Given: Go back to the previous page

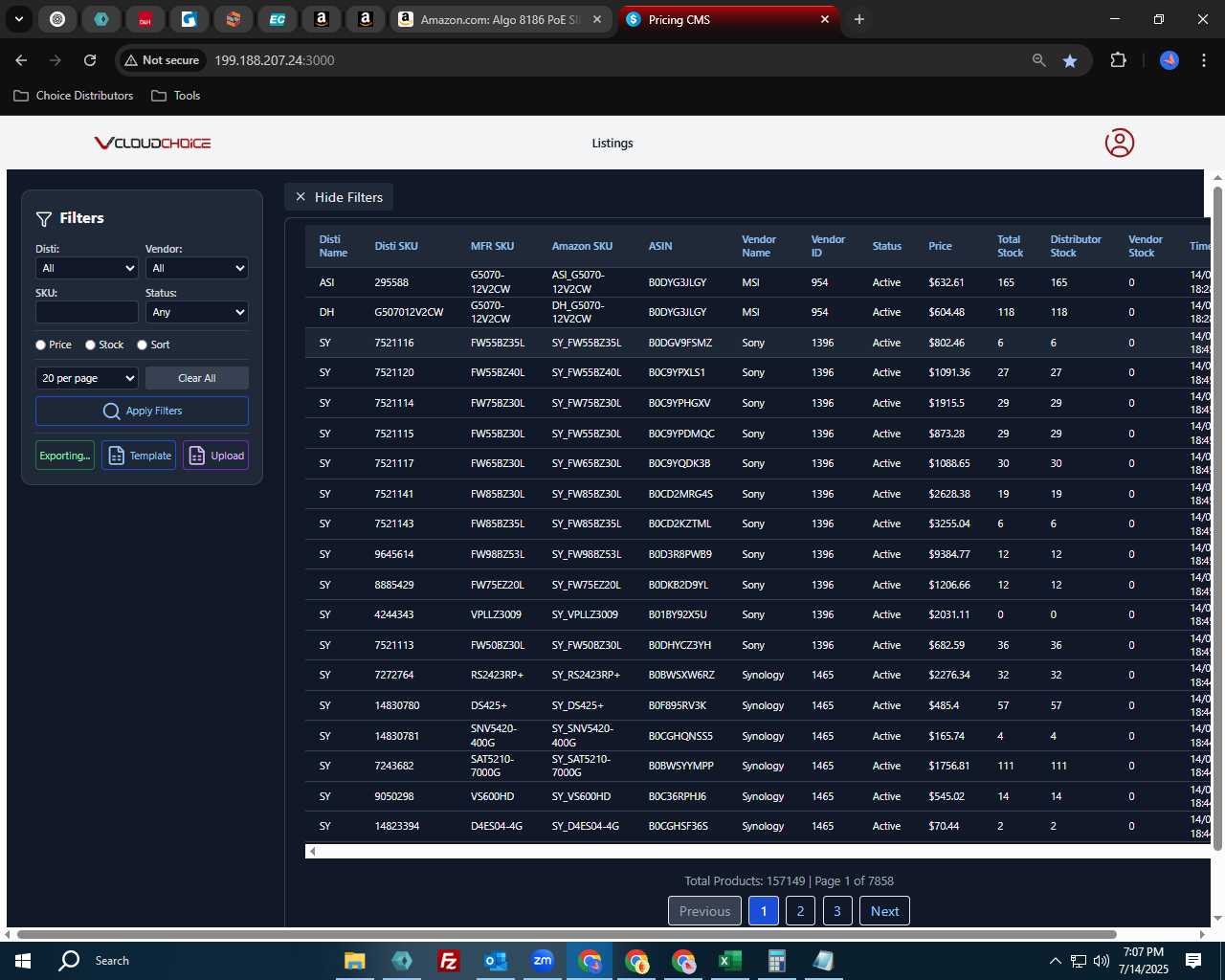Looking at the screenshot, I should point(21,60).
